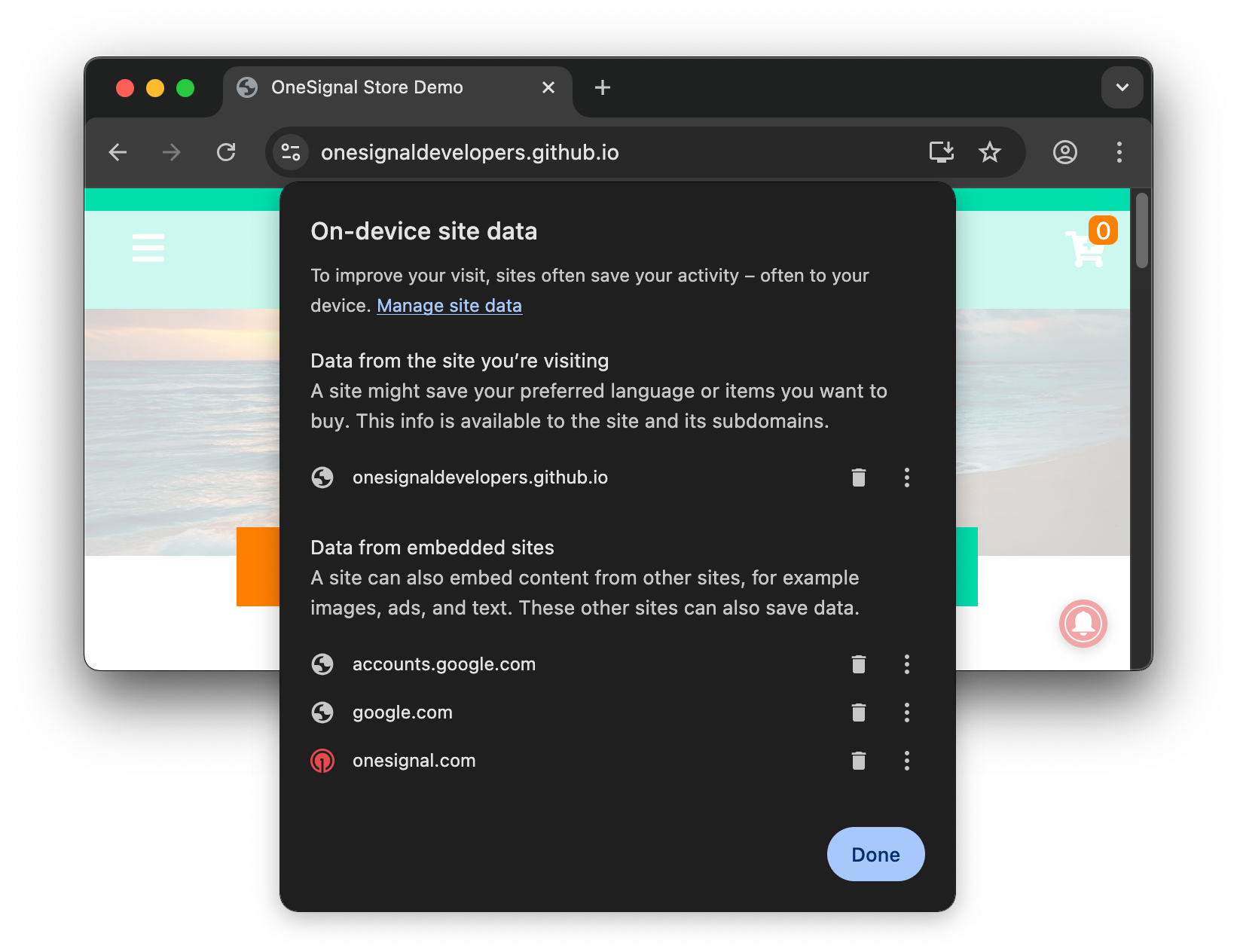Close the OneSignal Store Demo tab
The height and width of the screenshot is (952, 1237).
[548, 87]
